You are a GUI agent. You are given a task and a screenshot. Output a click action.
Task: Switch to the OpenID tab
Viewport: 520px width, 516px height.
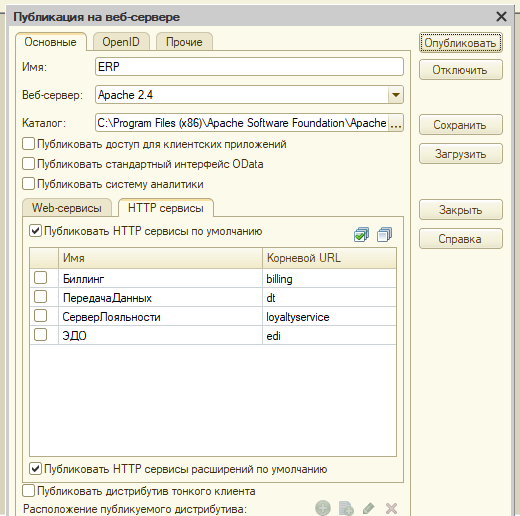(x=121, y=42)
